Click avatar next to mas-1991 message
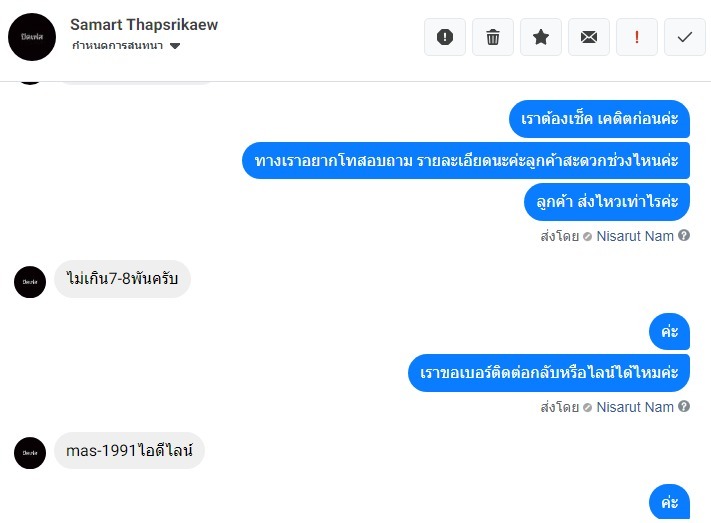Image resolution: width=711 pixels, height=523 pixels. click(30, 453)
